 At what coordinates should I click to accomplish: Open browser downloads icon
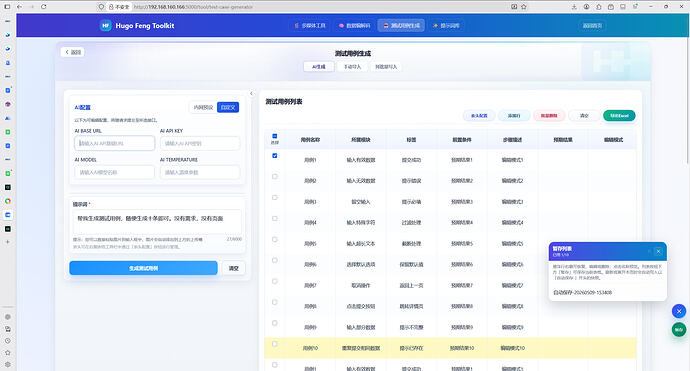click(574, 7)
